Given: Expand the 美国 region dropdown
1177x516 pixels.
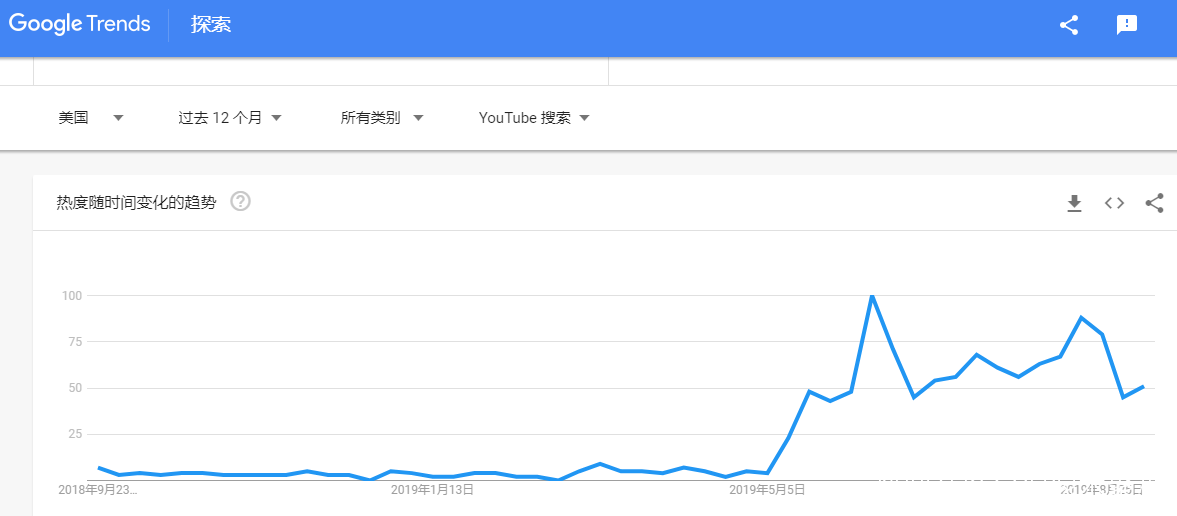Looking at the screenshot, I should (x=90, y=118).
